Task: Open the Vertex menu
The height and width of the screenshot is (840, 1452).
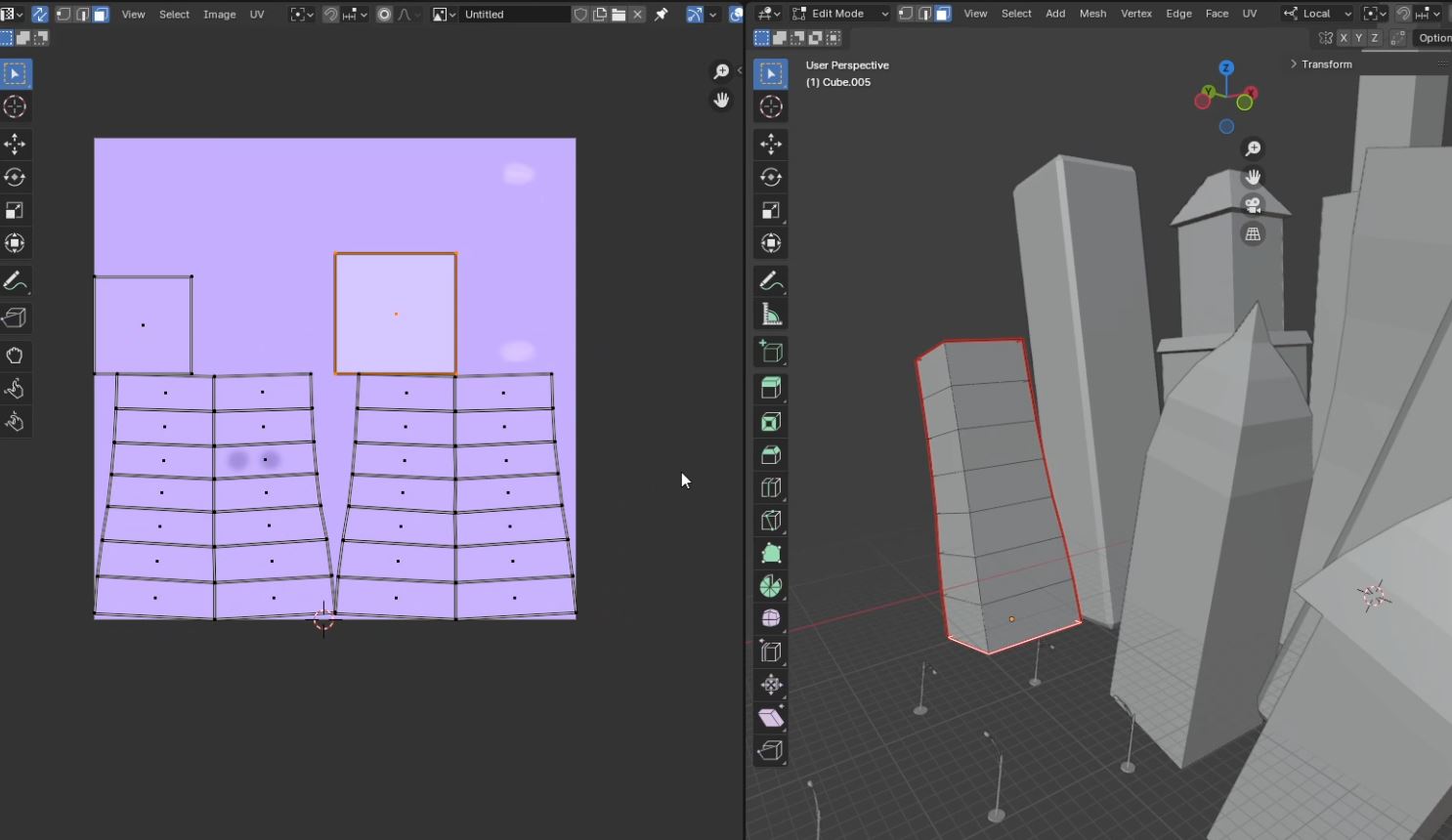Action: pos(1136,14)
